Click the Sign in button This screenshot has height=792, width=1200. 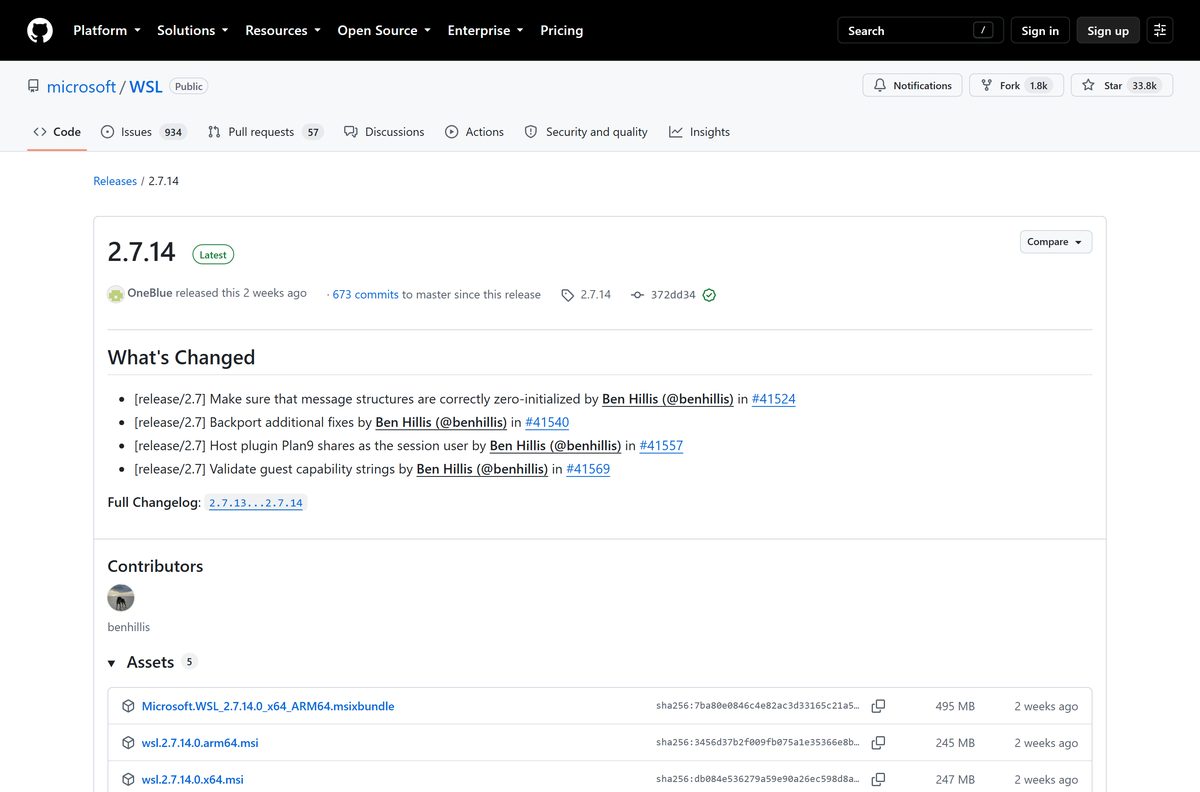pos(1040,30)
